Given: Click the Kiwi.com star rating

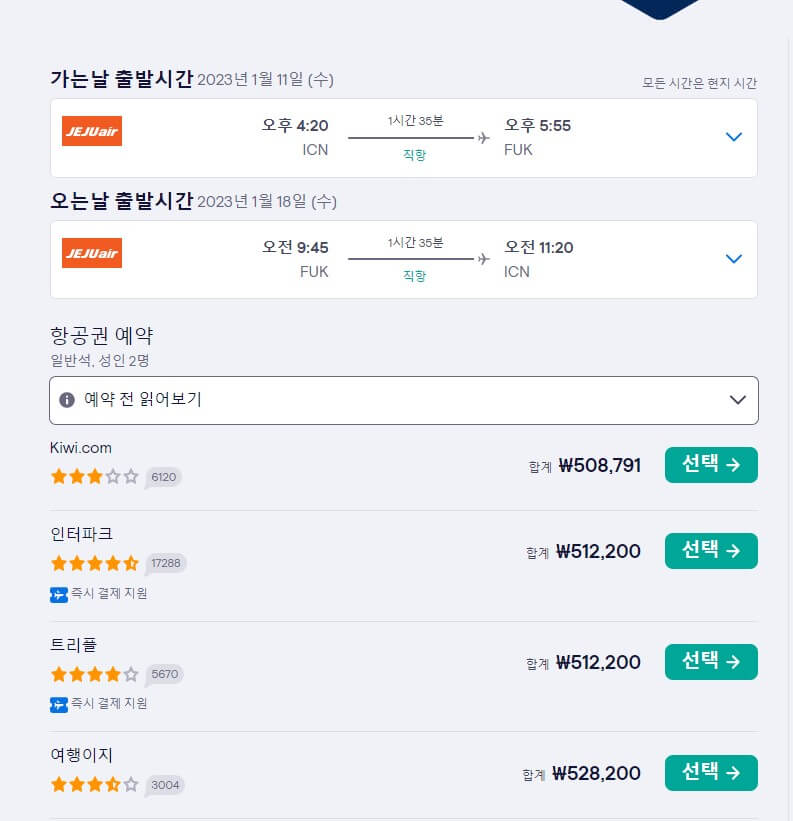Looking at the screenshot, I should click(x=95, y=476).
